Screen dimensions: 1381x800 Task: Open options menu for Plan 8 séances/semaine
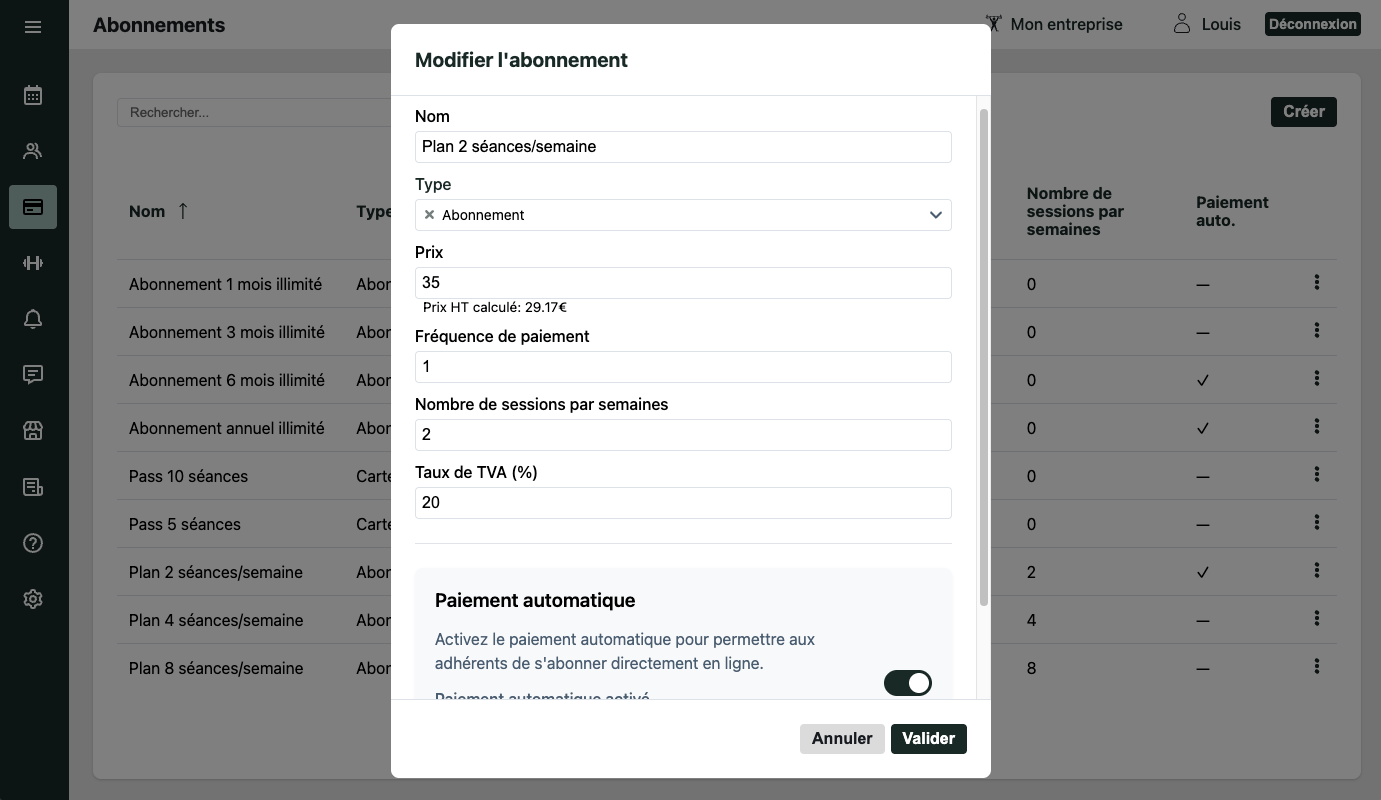[1317, 667]
